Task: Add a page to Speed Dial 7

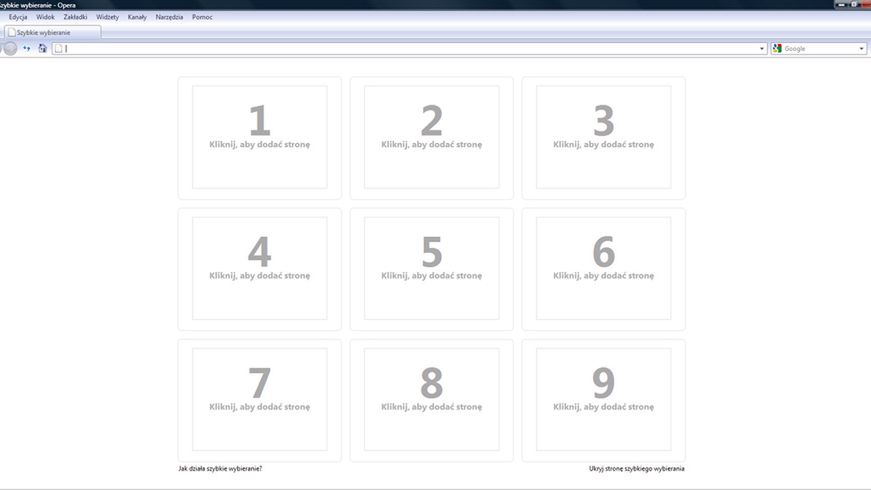Action: click(x=259, y=400)
